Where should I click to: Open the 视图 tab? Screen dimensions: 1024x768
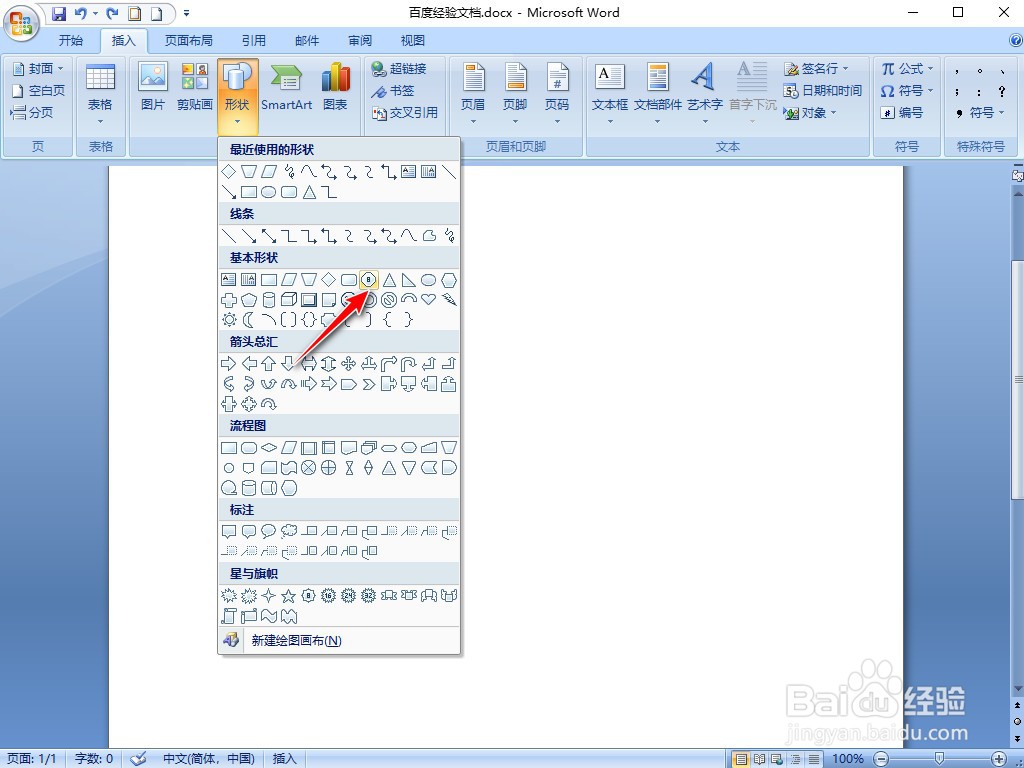point(413,40)
